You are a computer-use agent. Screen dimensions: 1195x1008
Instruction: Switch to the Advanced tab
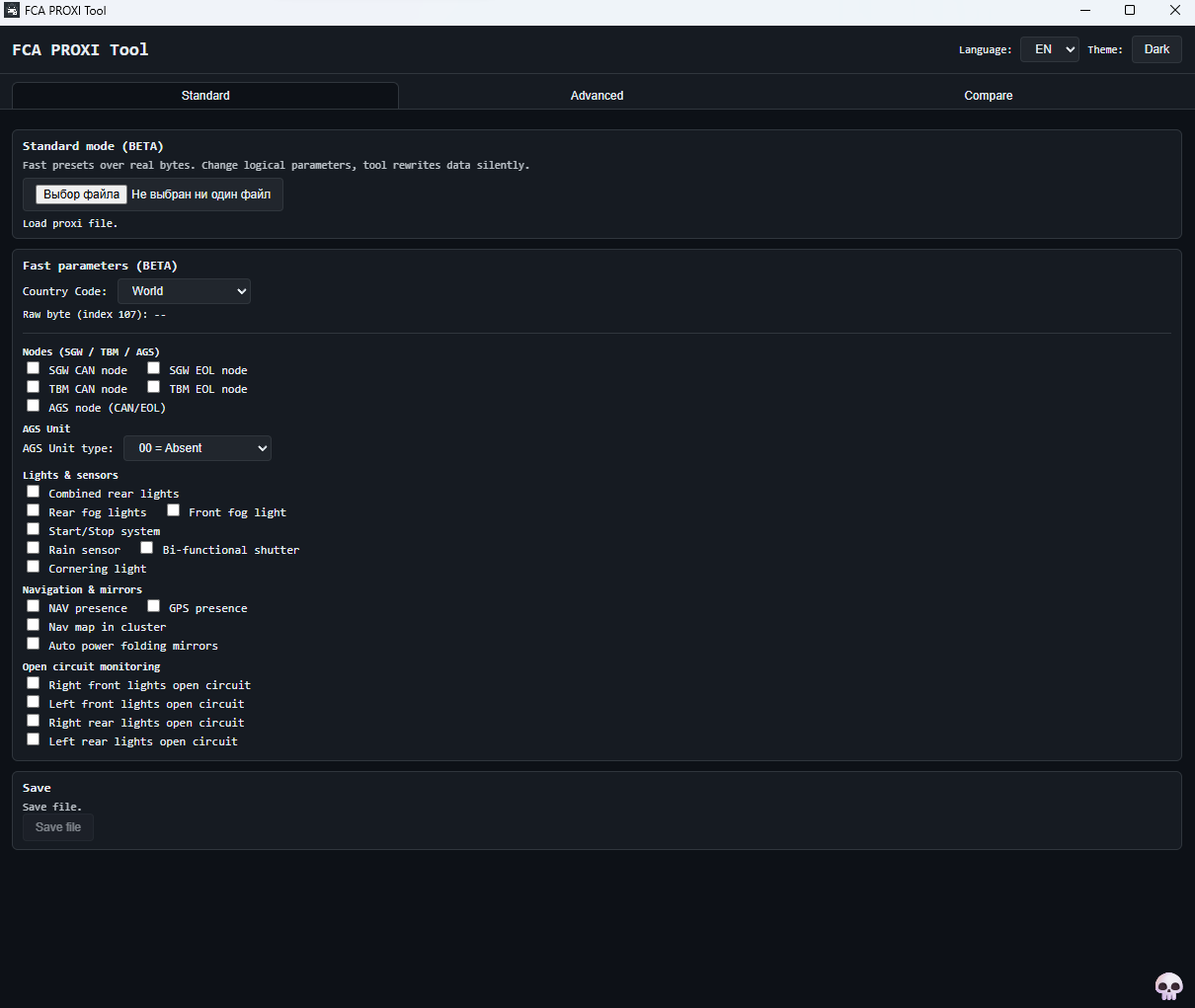pos(597,96)
